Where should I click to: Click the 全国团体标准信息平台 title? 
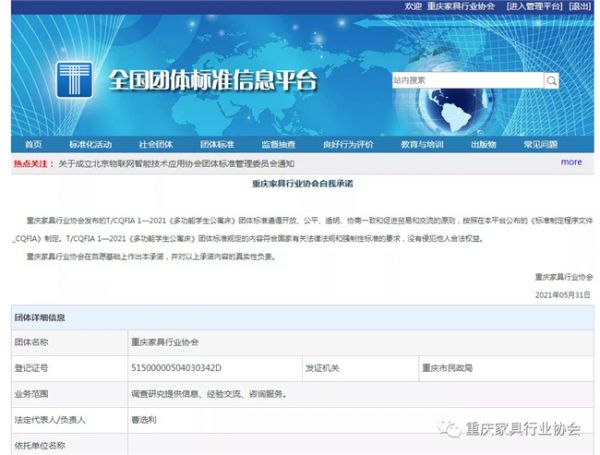[213, 80]
